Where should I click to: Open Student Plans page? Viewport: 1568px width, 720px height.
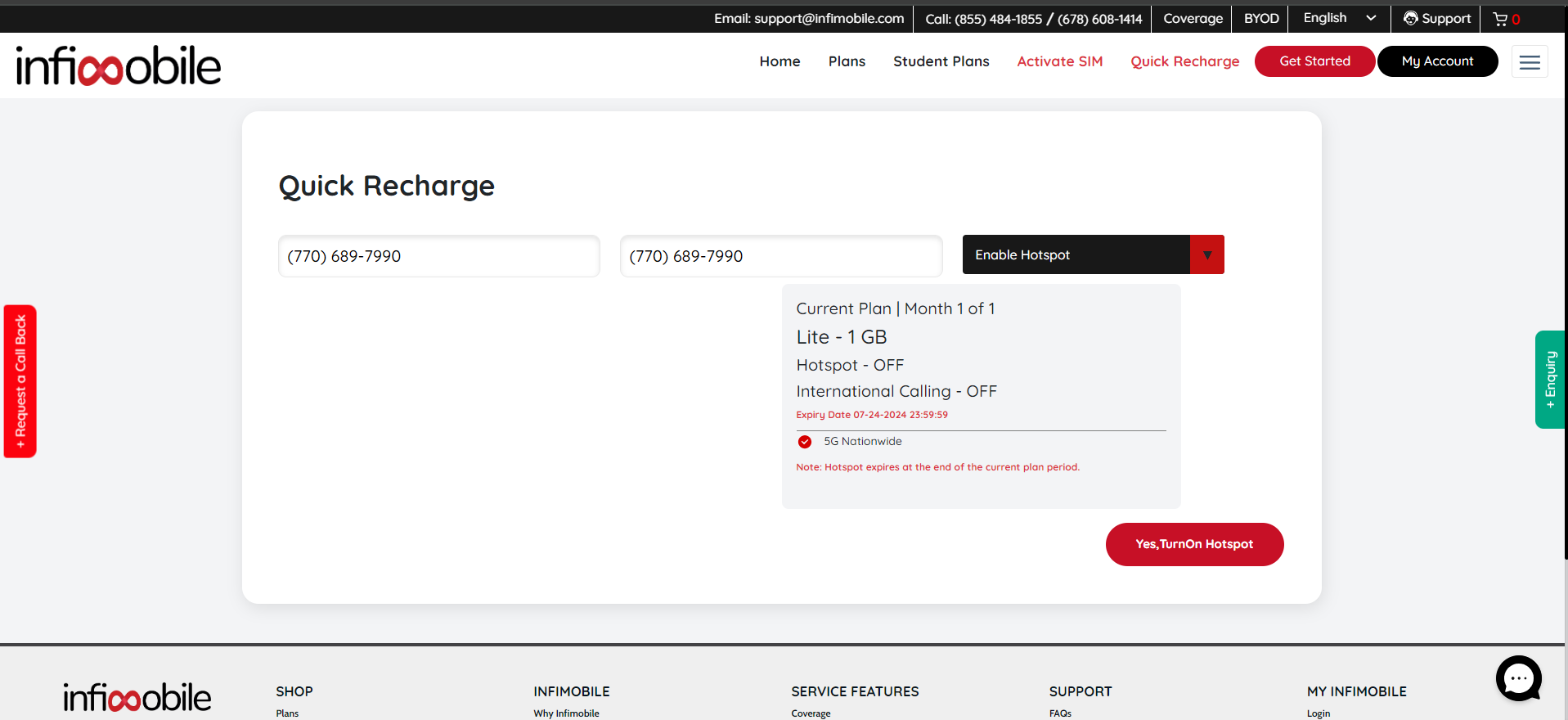(941, 61)
